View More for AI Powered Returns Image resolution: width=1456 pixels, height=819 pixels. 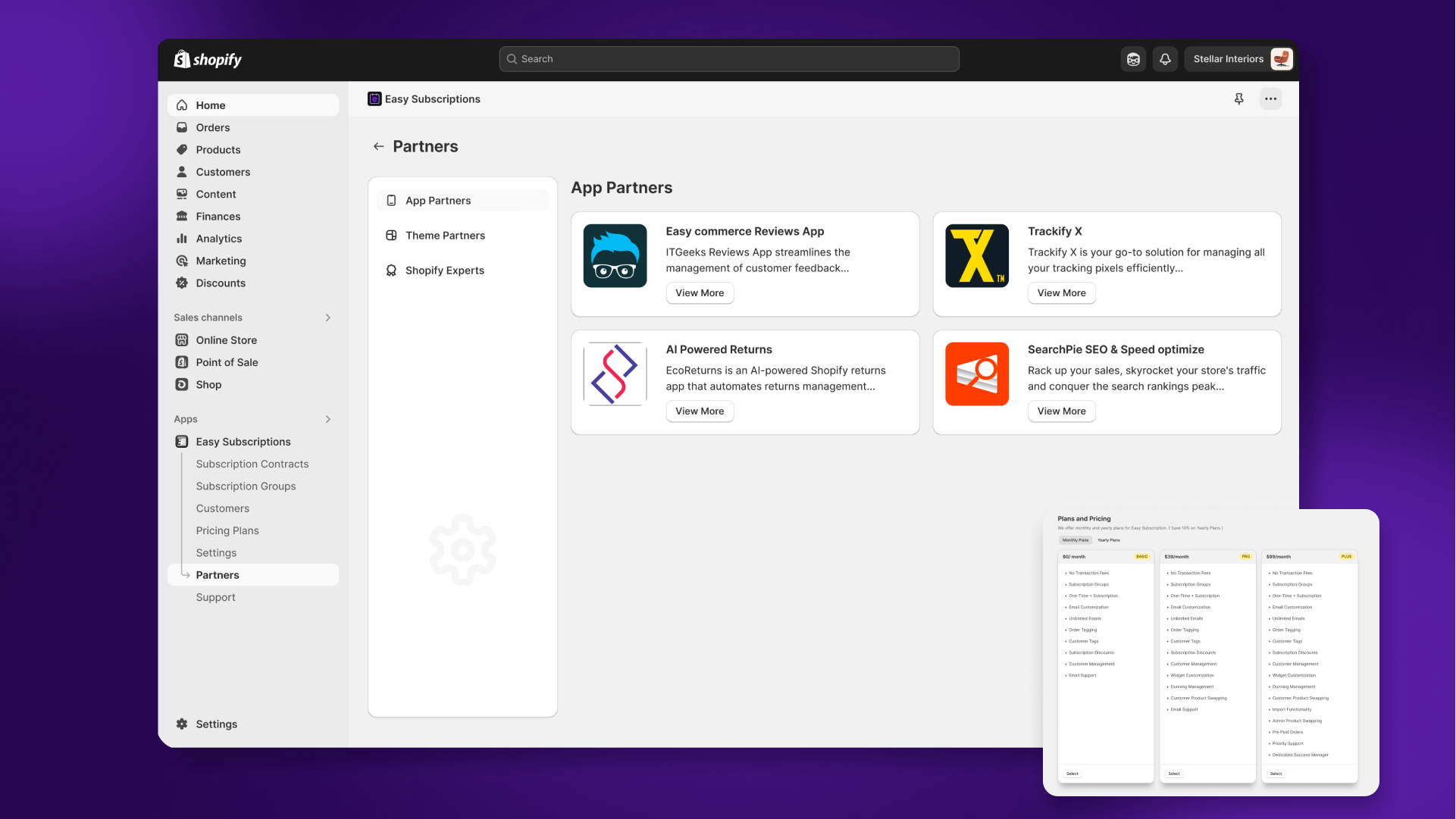point(700,411)
